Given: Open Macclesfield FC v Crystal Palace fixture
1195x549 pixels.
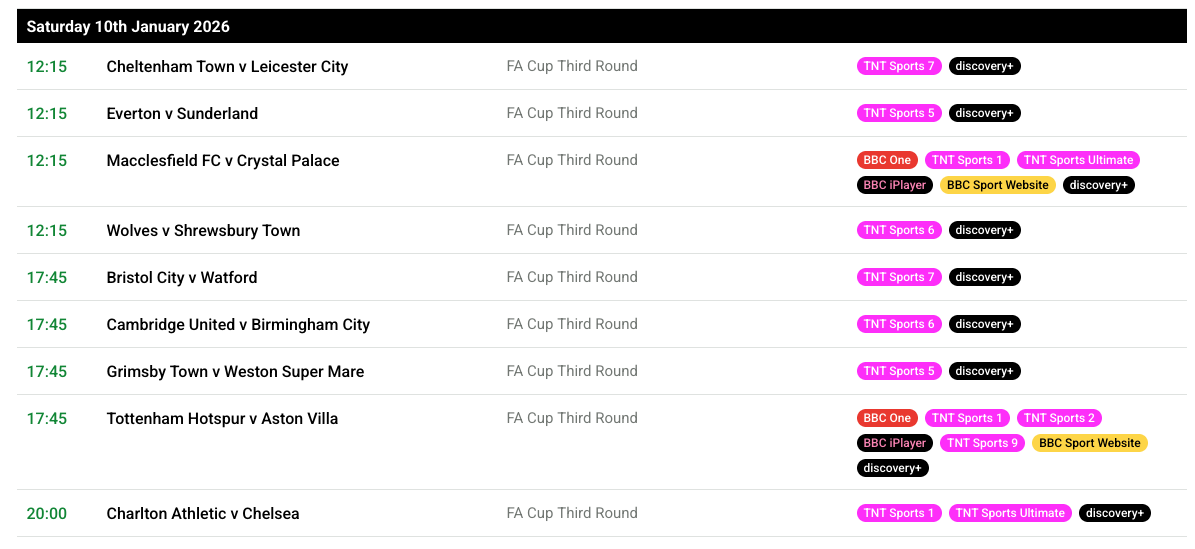Looking at the screenshot, I should (x=223, y=161).
